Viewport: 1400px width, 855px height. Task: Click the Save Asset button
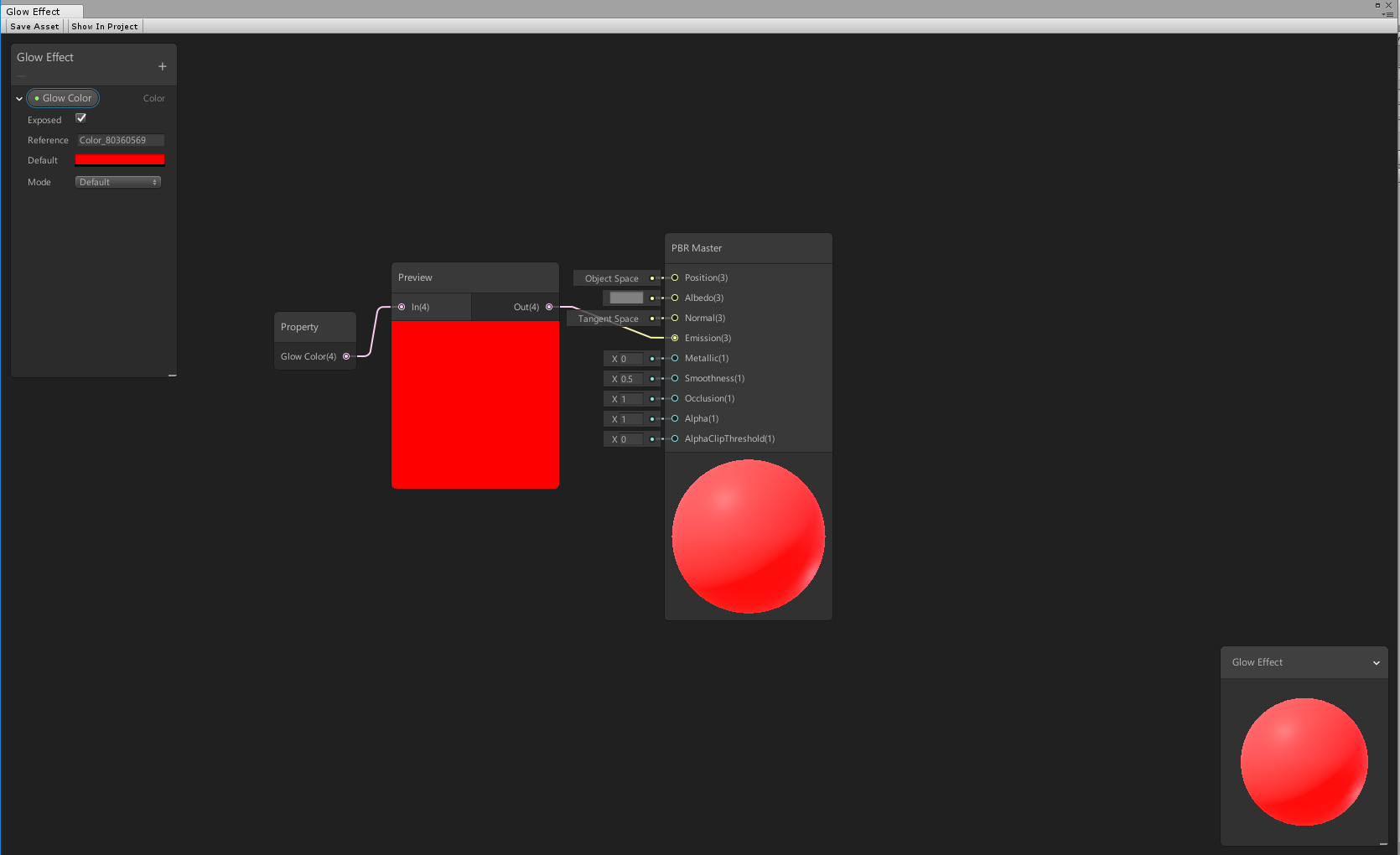[34, 26]
